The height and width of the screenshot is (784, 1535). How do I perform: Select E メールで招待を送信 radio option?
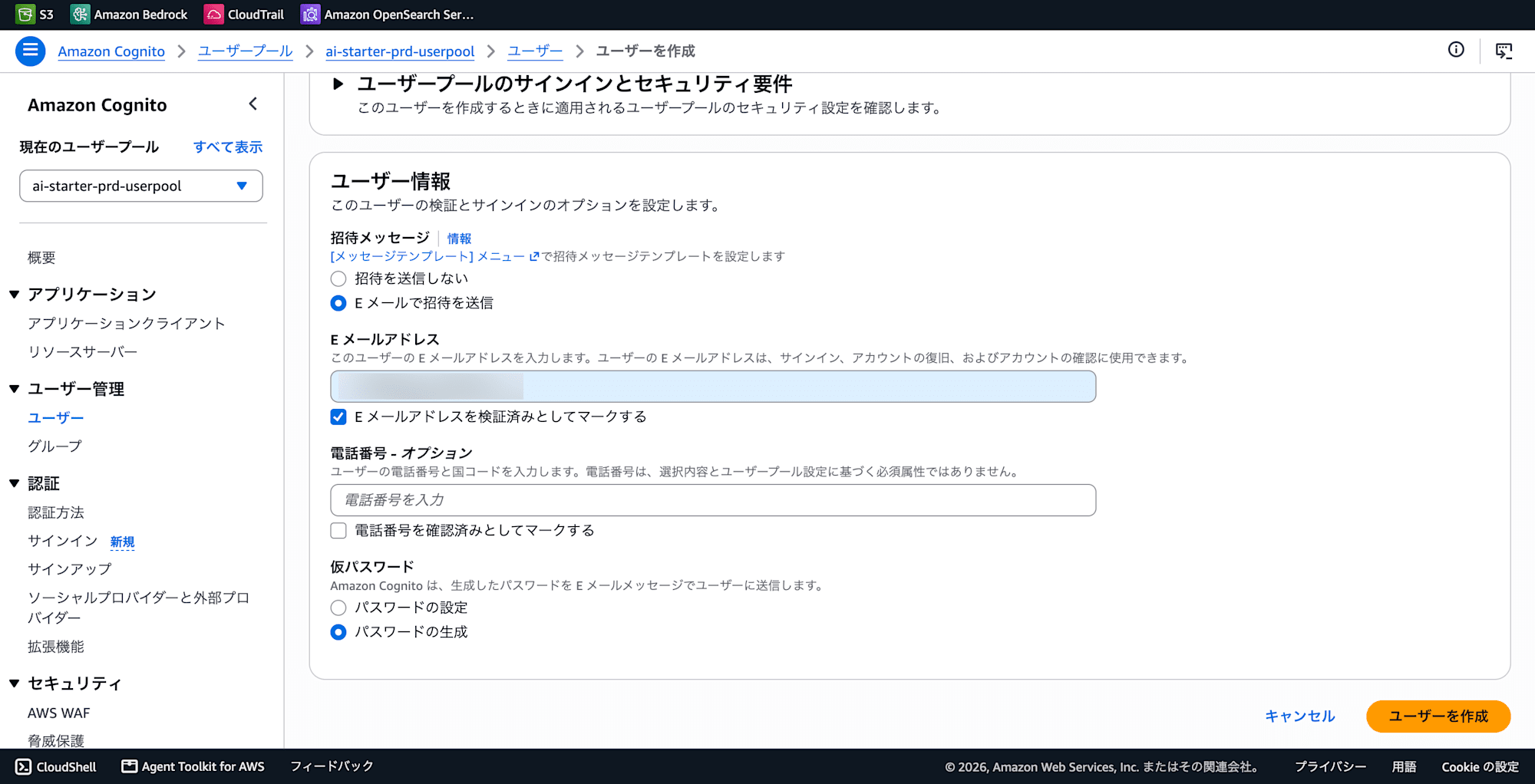click(338, 303)
